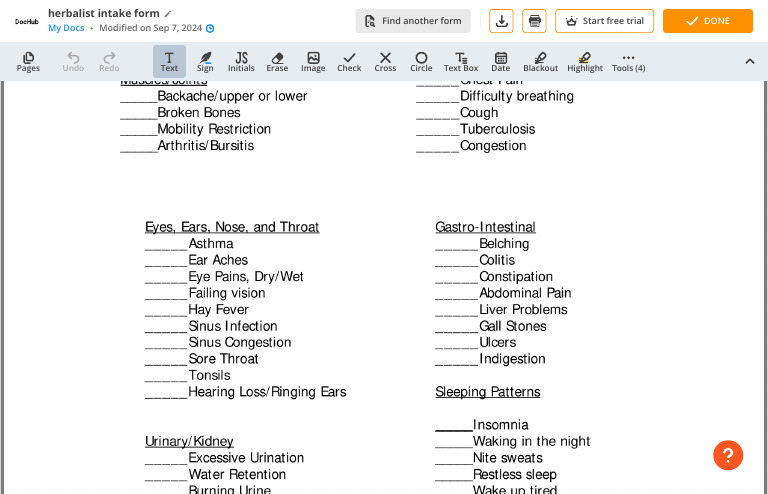768x494 pixels.
Task: Activate the Blackout tool
Action: pyautogui.click(x=540, y=62)
